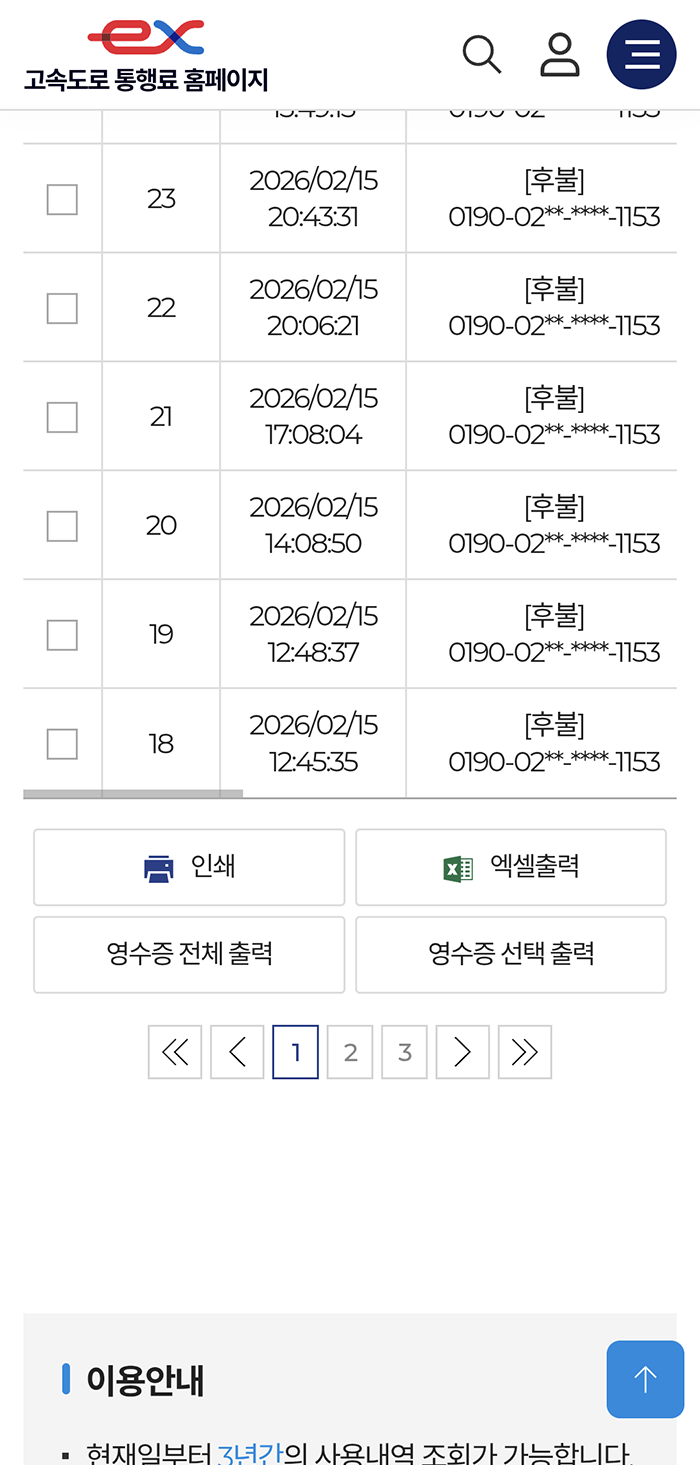Go to the next page arrow

tap(462, 1051)
